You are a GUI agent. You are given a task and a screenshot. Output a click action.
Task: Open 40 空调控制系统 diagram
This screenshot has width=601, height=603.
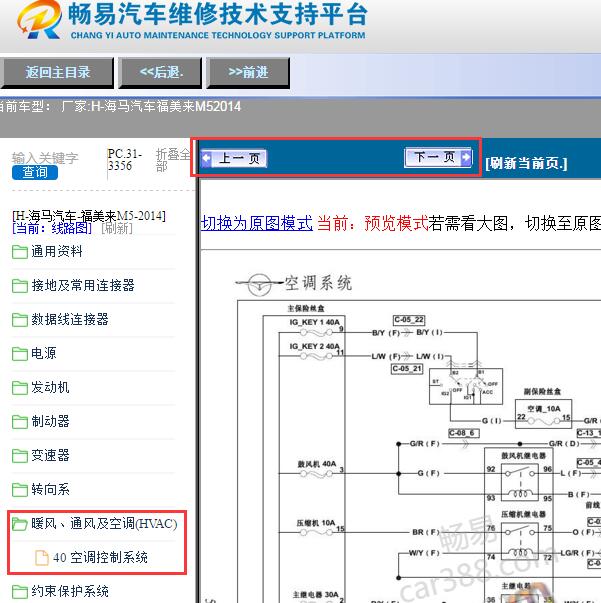click(x=100, y=557)
